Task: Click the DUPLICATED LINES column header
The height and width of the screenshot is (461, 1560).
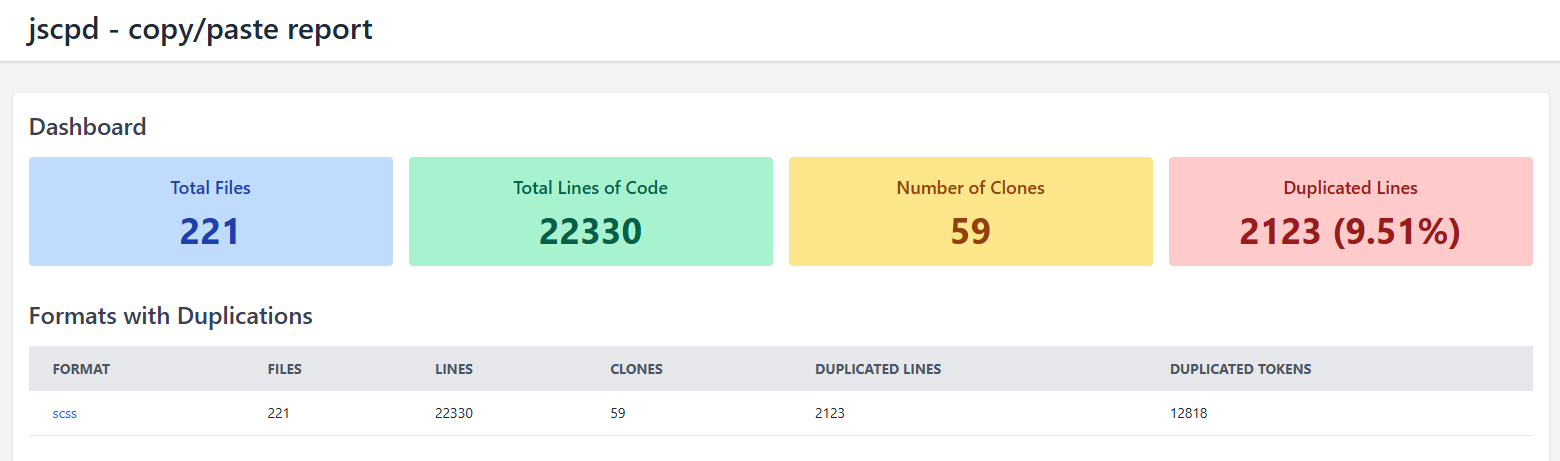Action: 878,369
